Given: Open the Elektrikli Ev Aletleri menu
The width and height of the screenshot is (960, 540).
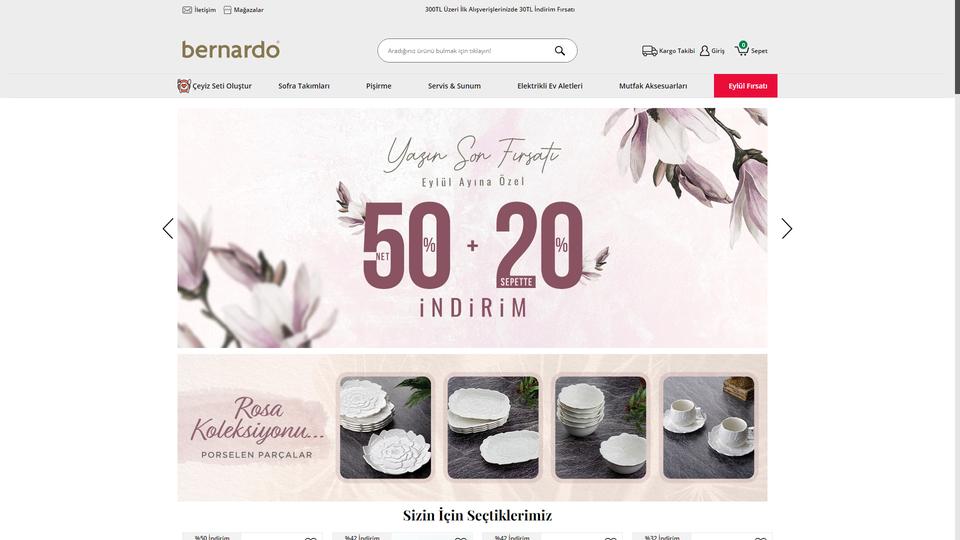Looking at the screenshot, I should (x=550, y=86).
